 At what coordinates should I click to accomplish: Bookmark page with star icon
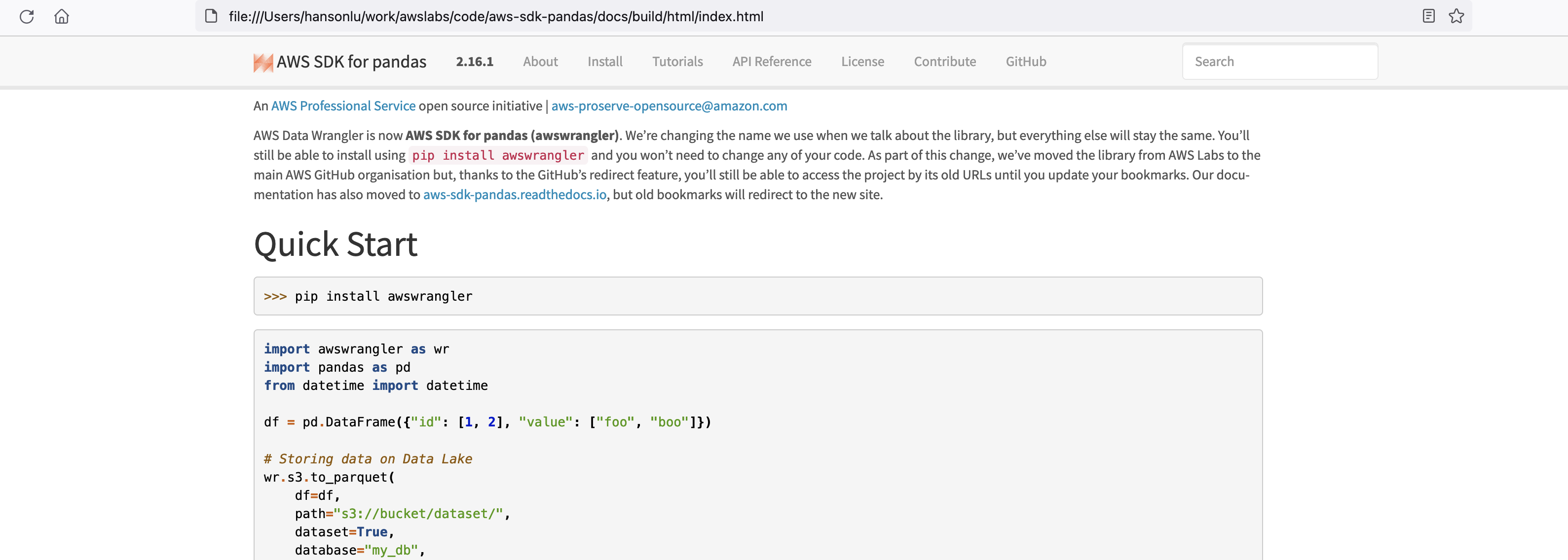coord(1456,16)
